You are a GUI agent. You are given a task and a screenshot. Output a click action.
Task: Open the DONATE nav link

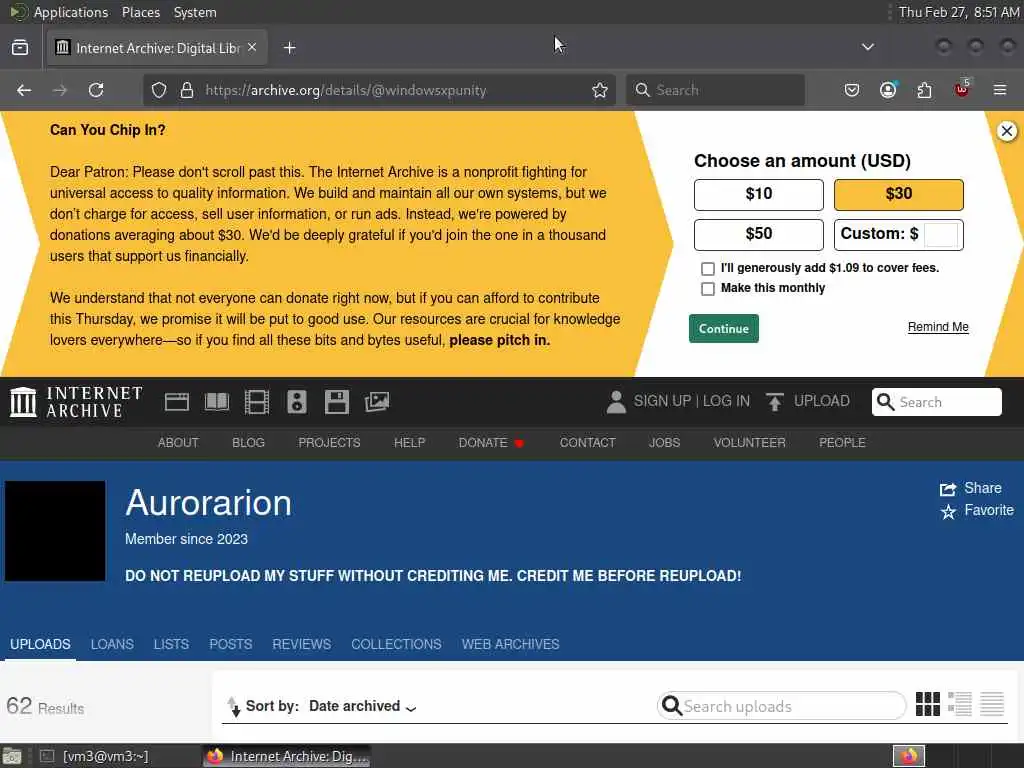click(x=491, y=443)
